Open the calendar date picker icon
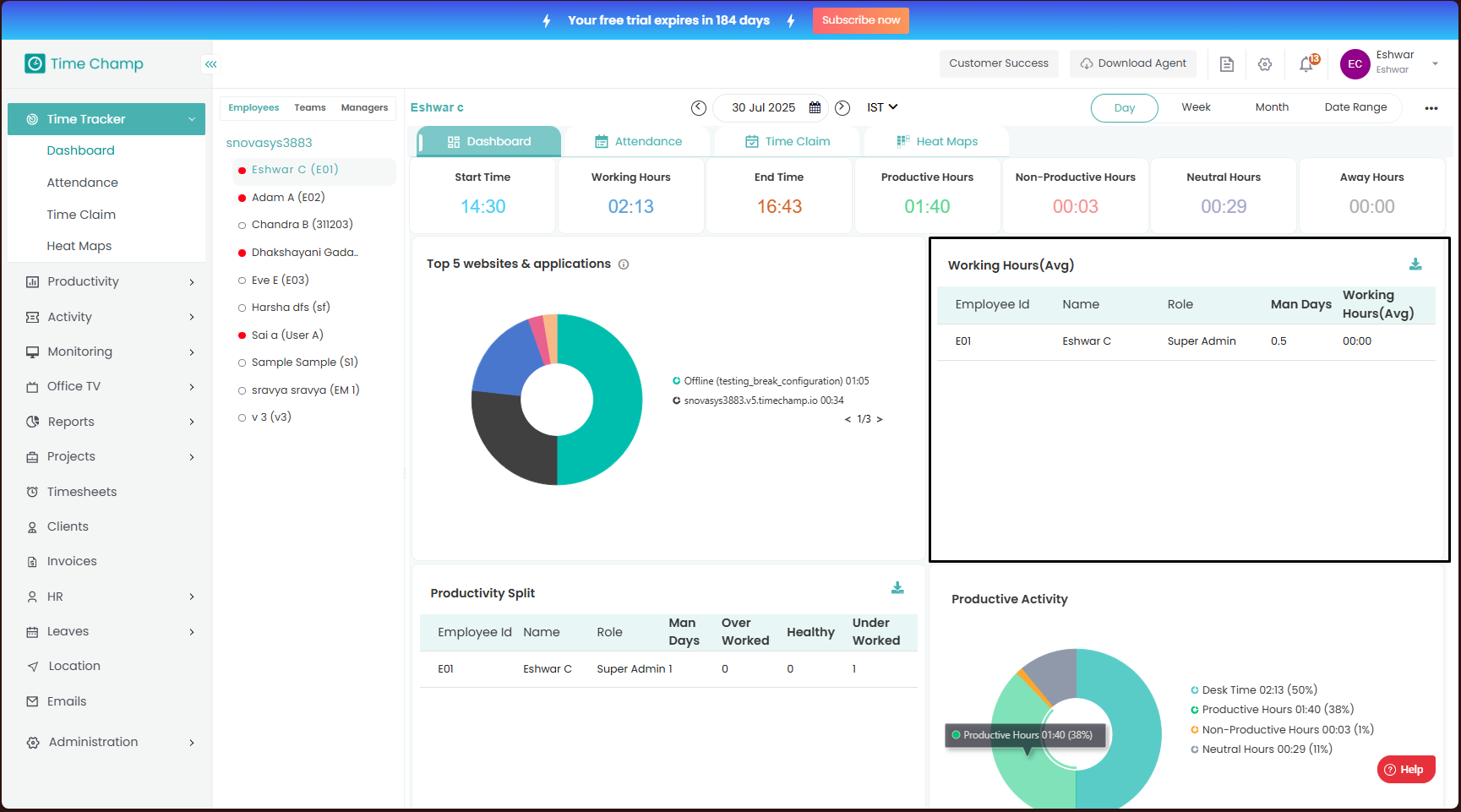Viewport: 1461px width, 812px height. pyautogui.click(x=815, y=107)
